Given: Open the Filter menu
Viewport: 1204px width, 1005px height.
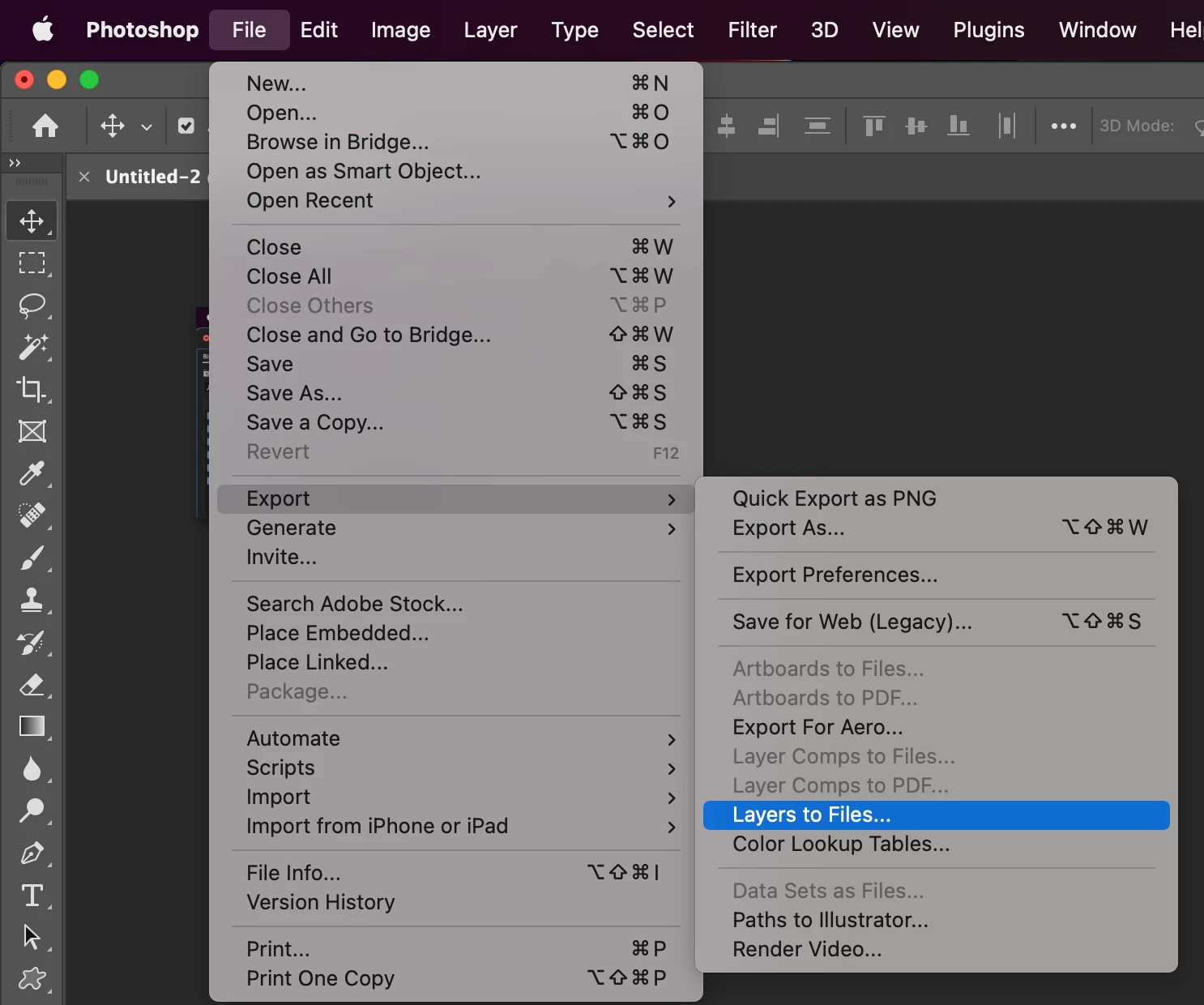Looking at the screenshot, I should [x=752, y=30].
